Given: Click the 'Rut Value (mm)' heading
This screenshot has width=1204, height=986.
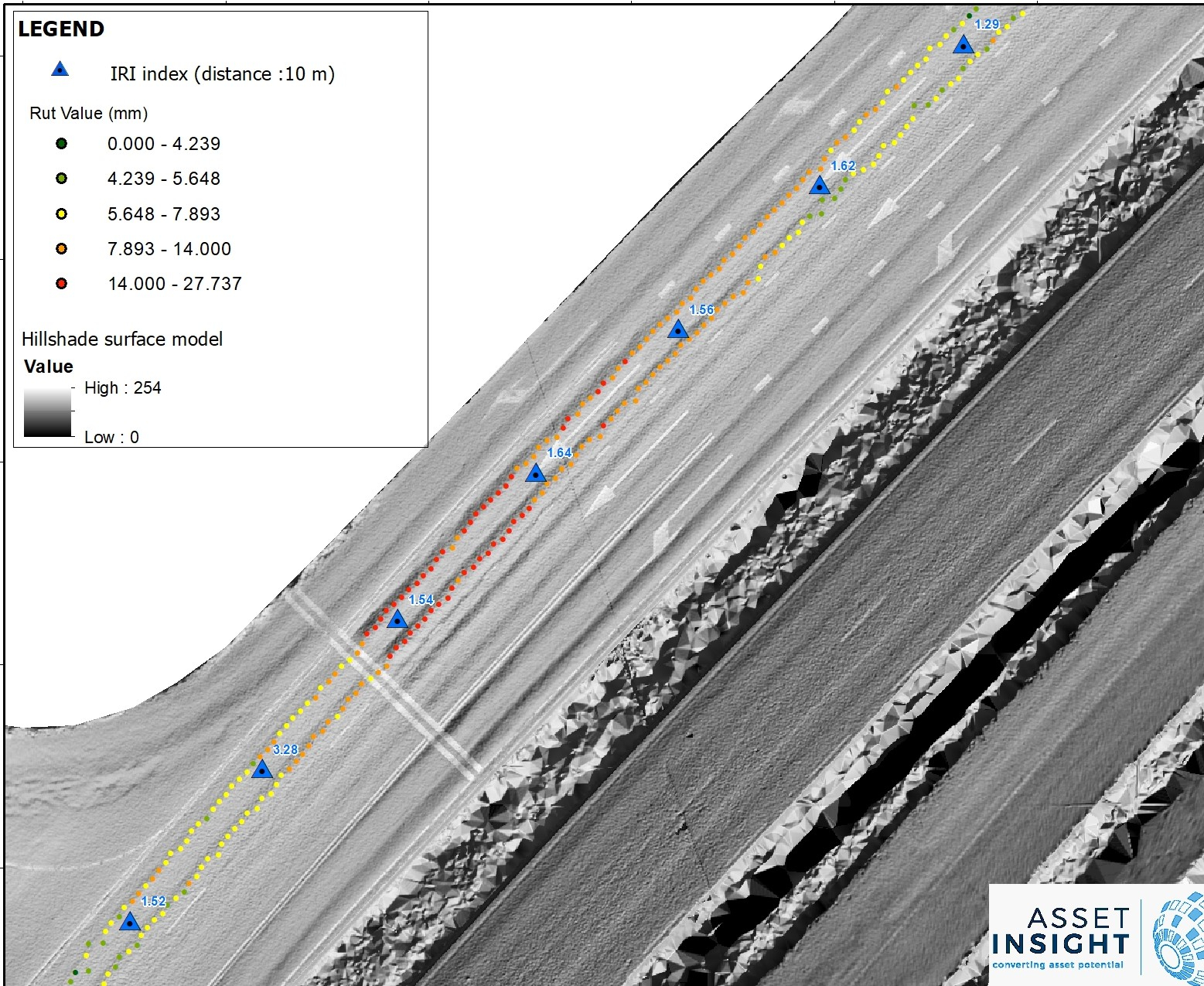Looking at the screenshot, I should [x=89, y=114].
